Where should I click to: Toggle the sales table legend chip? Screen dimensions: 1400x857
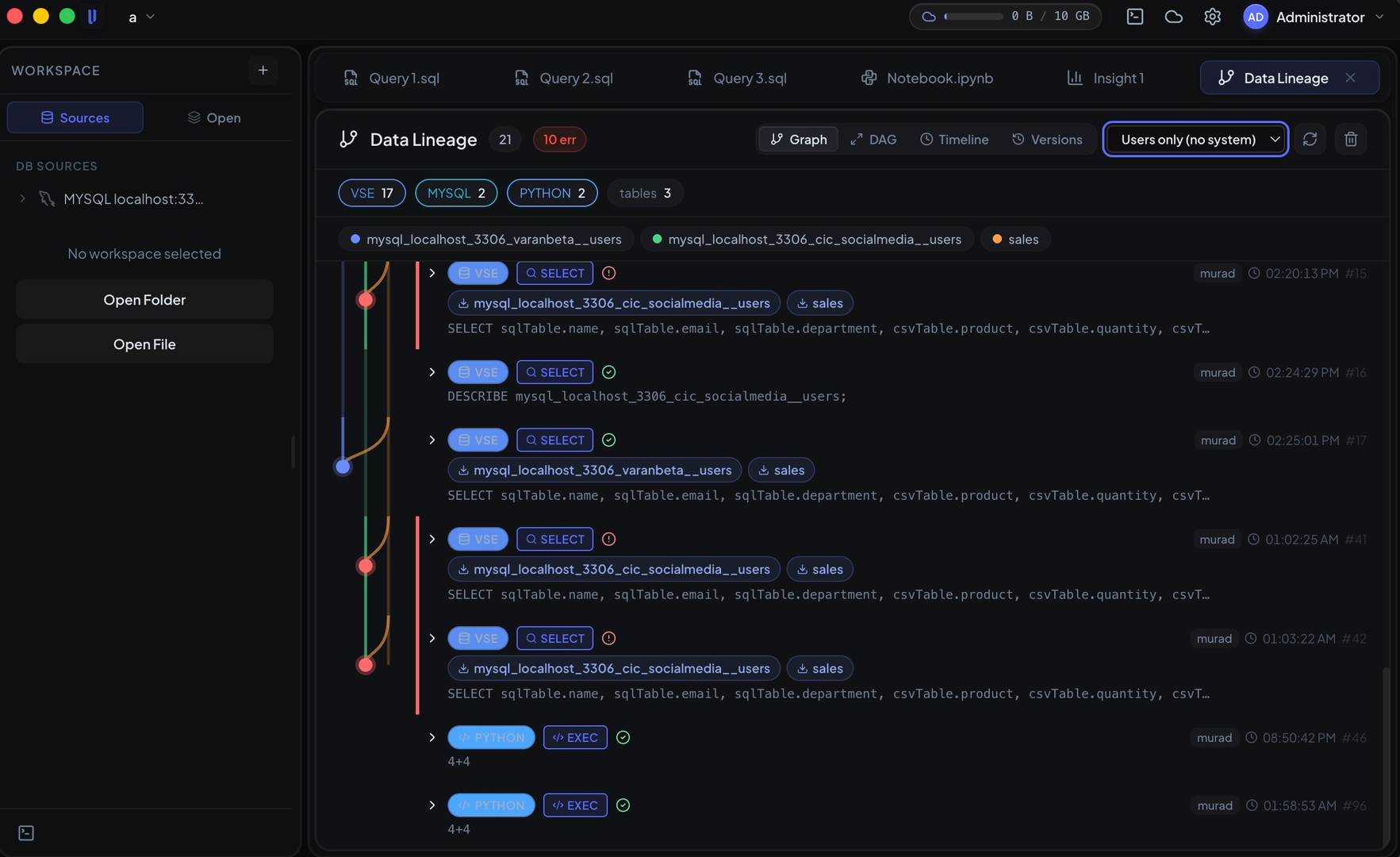click(1015, 239)
